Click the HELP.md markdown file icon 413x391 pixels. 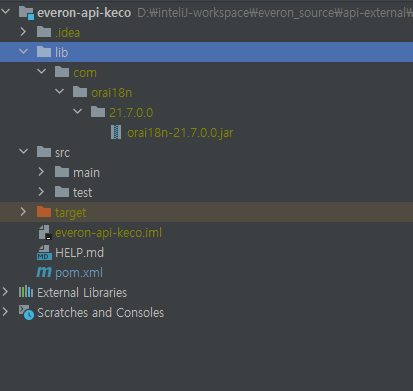(44, 252)
